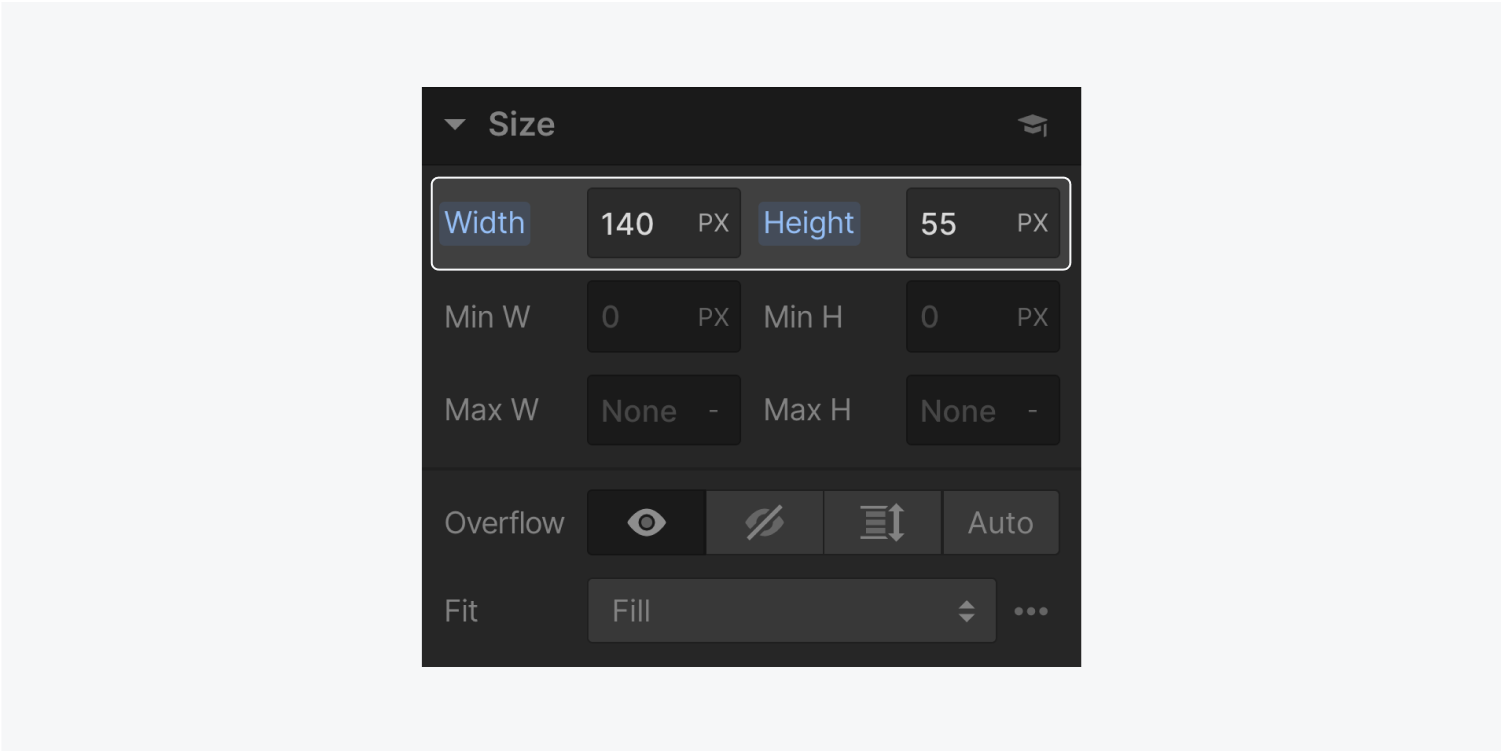The height and width of the screenshot is (751, 1501).
Task: Click the Fit dropdown stepper arrows
Action: [x=966, y=611]
